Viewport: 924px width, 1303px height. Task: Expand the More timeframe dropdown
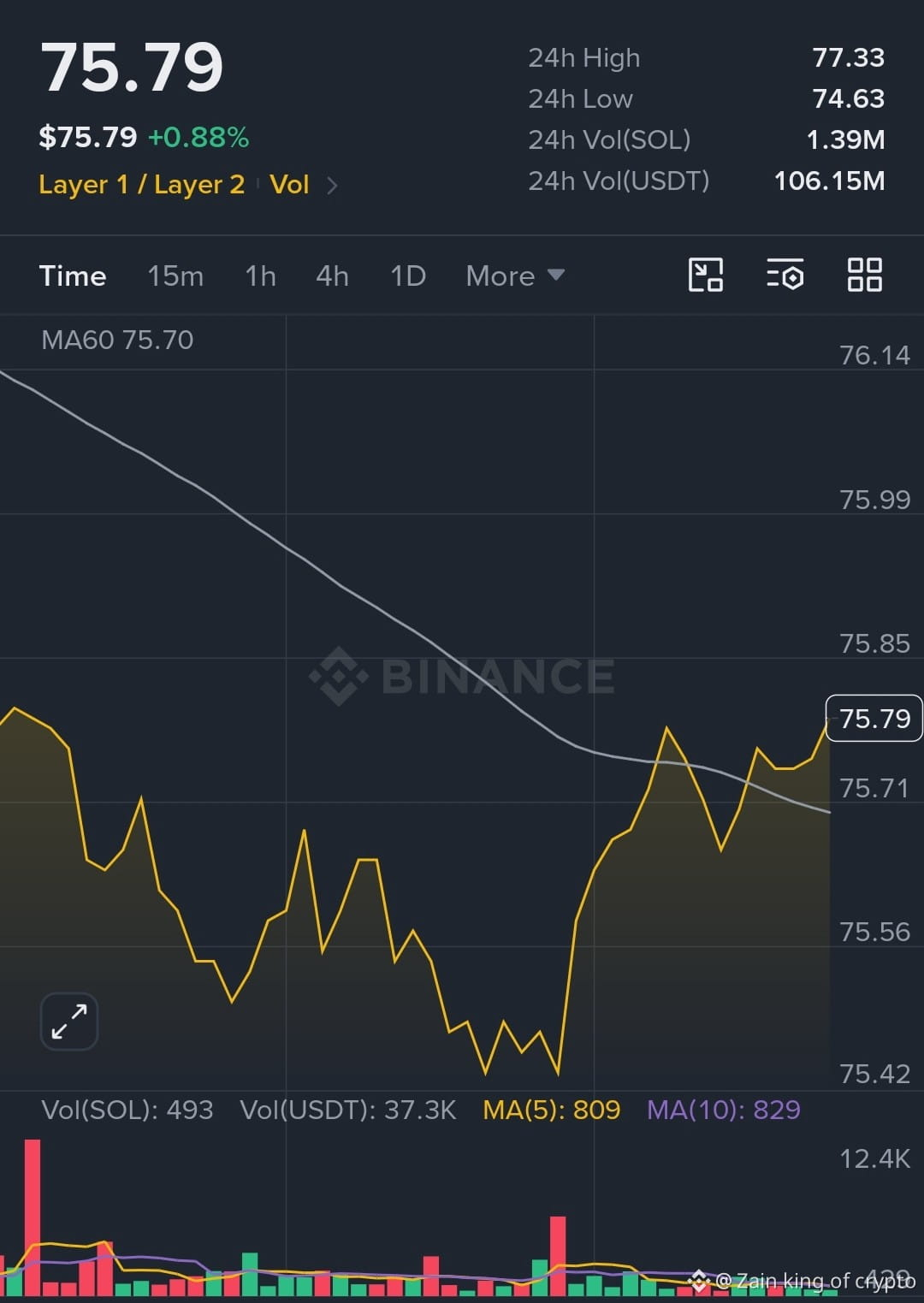tap(515, 275)
